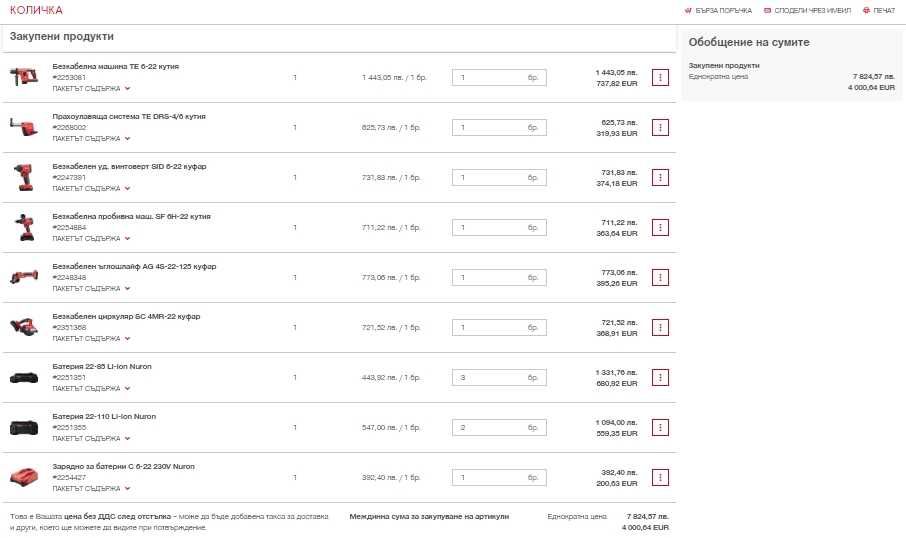
Task: Click the envelope icon for СПОДЕЛИ ЧРЕЗ ИМЕЙЛ
Action: (767, 10)
